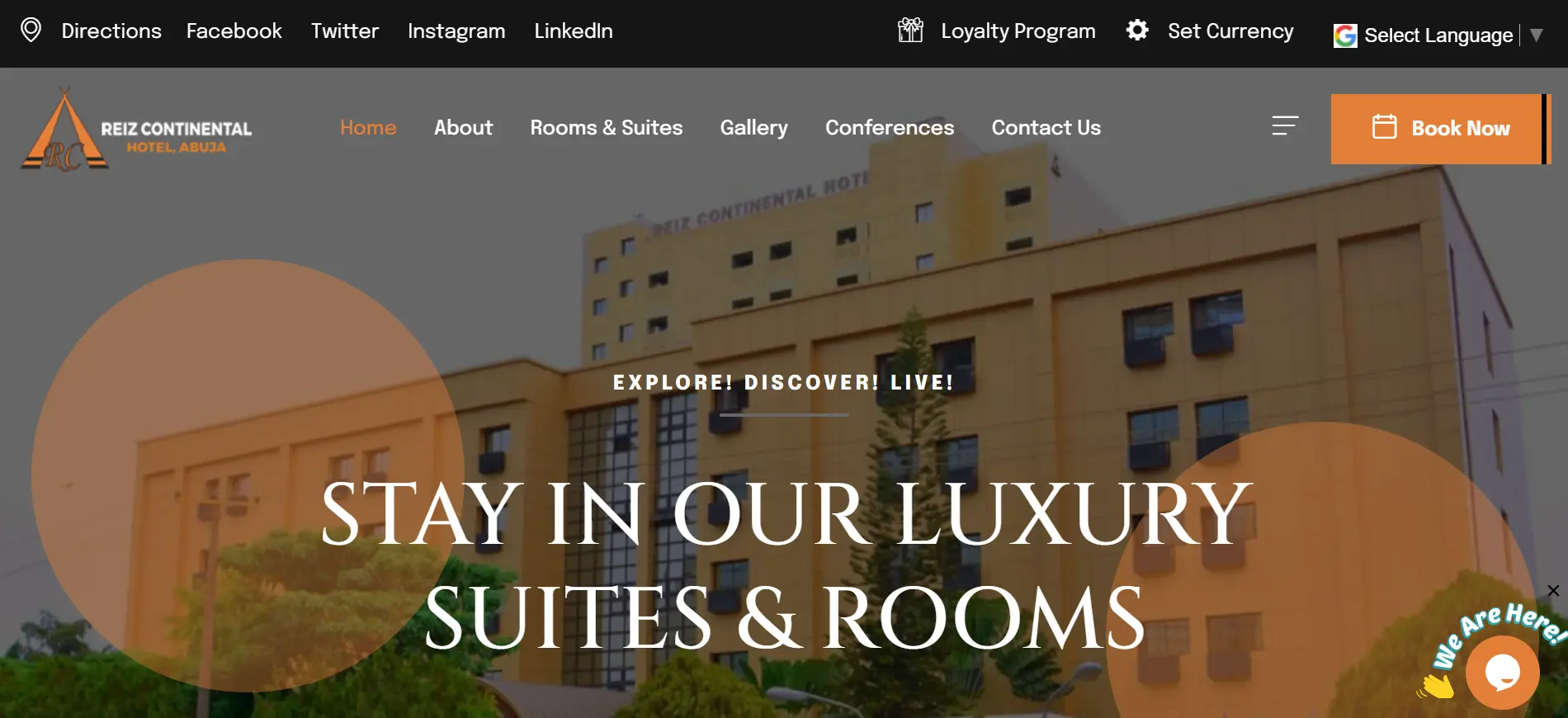
Task: Open the Set Currency option
Action: pos(1230,31)
